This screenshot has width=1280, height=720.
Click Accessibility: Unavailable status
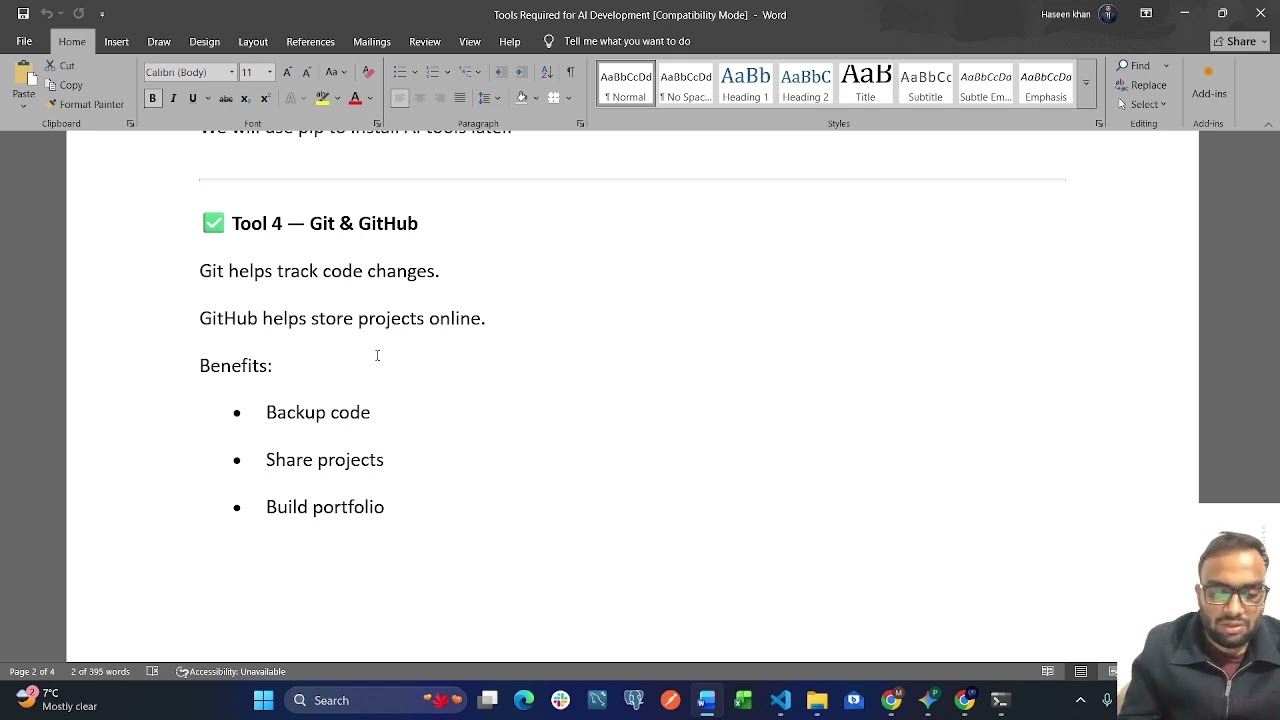[x=231, y=672]
